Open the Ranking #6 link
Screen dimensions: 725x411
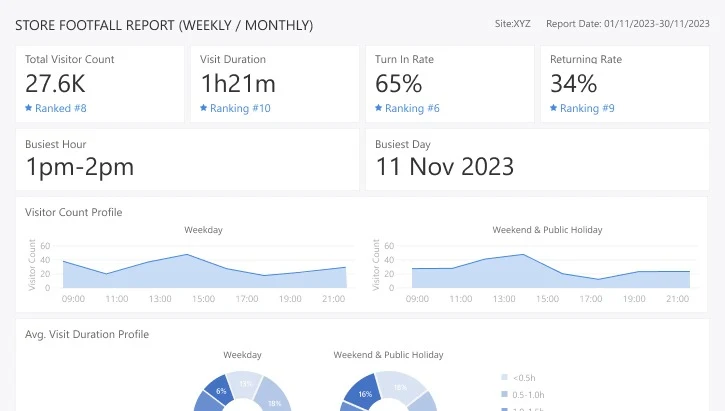pos(412,108)
